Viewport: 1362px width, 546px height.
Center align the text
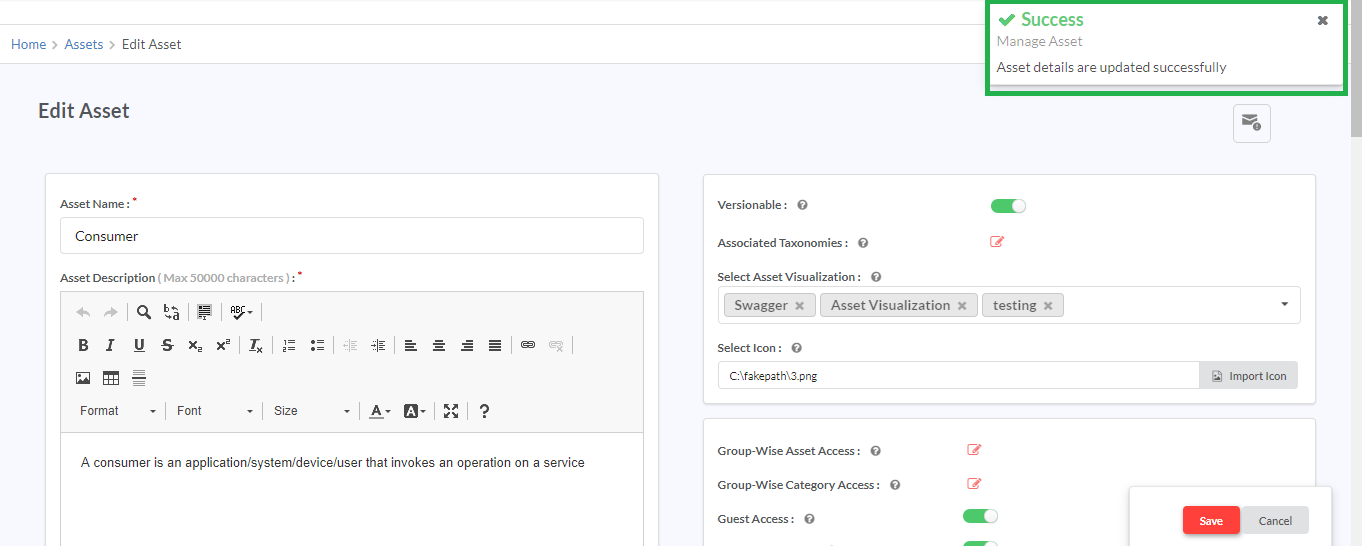coord(439,345)
